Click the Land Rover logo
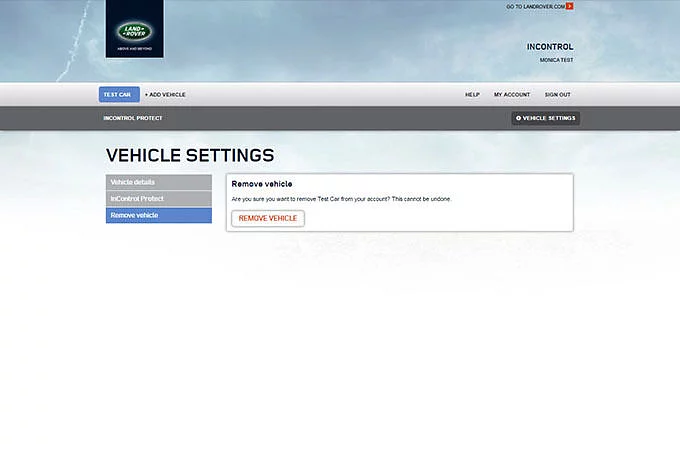The width and height of the screenshot is (680, 450). pos(134,29)
